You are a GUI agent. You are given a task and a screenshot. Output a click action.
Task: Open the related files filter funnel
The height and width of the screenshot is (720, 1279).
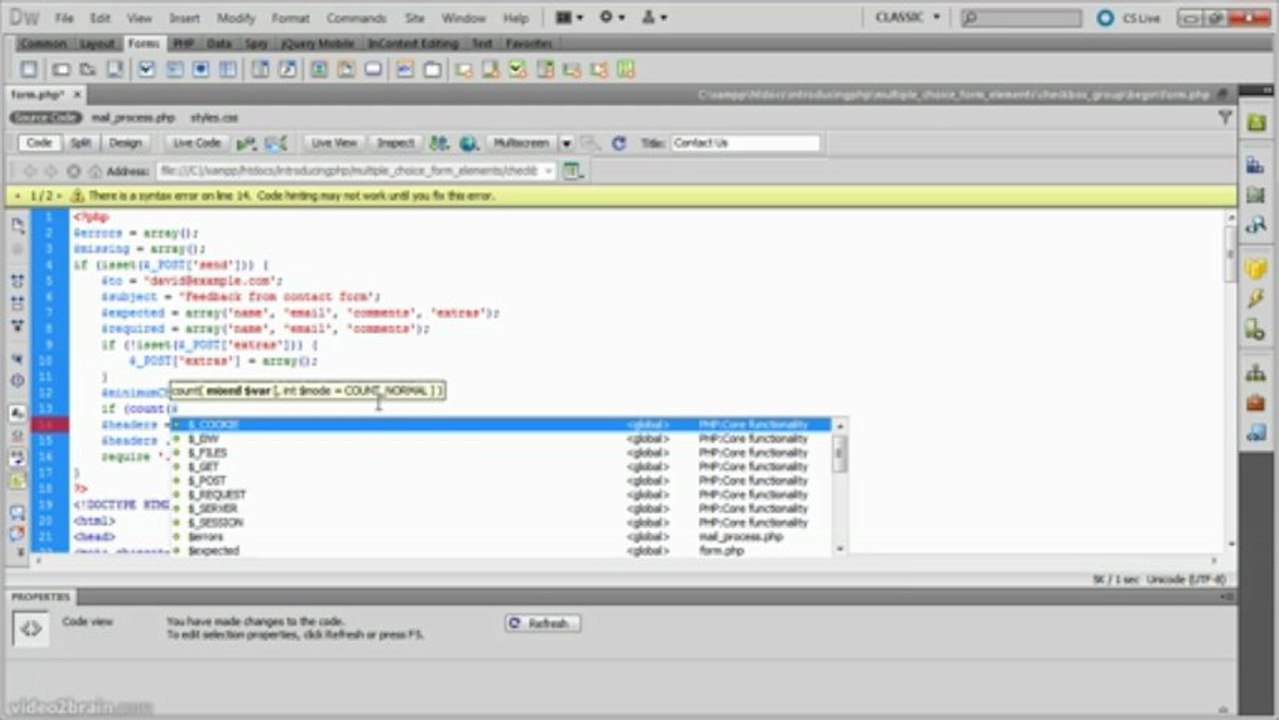coord(1225,118)
